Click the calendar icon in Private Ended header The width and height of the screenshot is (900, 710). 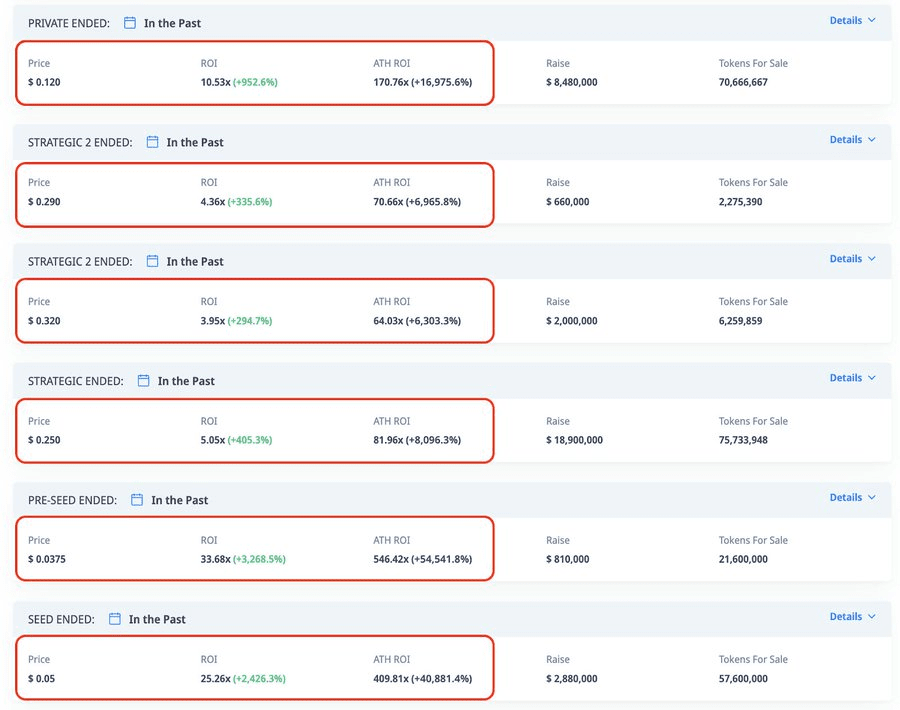[x=130, y=23]
